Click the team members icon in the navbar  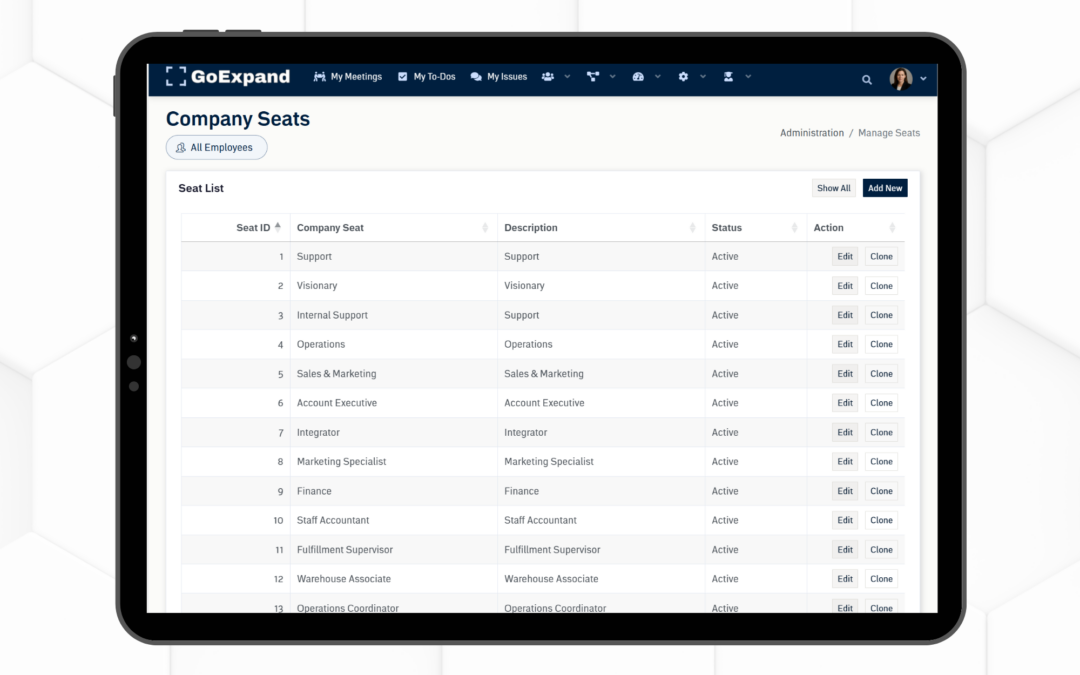tap(546, 76)
